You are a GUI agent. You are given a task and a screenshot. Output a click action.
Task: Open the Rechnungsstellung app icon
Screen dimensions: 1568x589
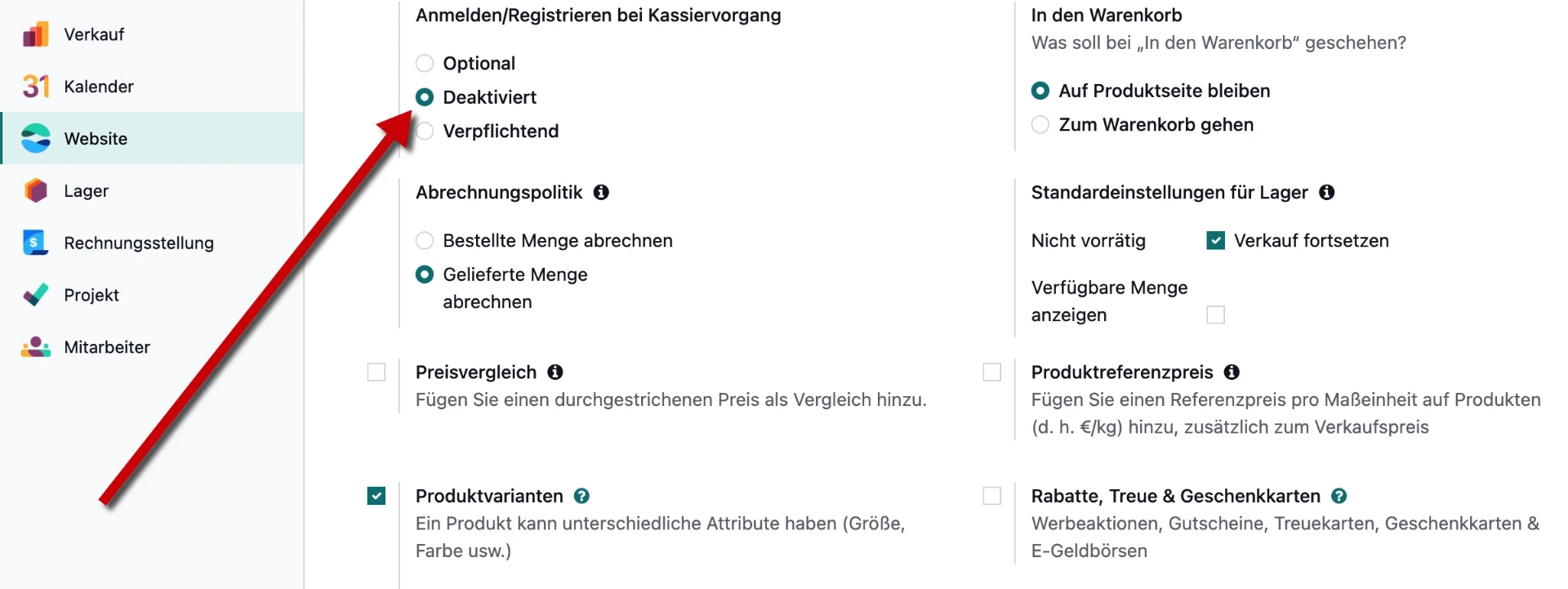point(35,243)
